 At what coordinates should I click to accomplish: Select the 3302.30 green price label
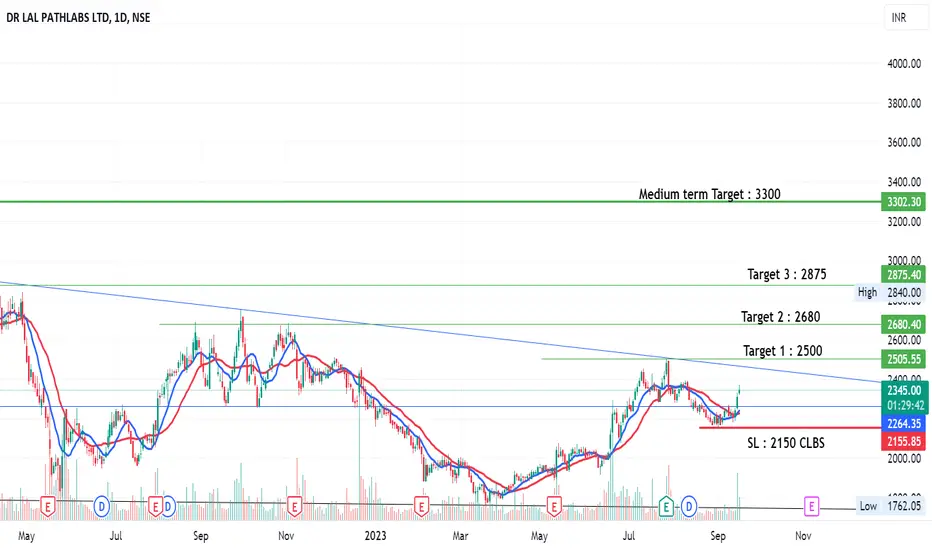pyautogui.click(x=903, y=202)
